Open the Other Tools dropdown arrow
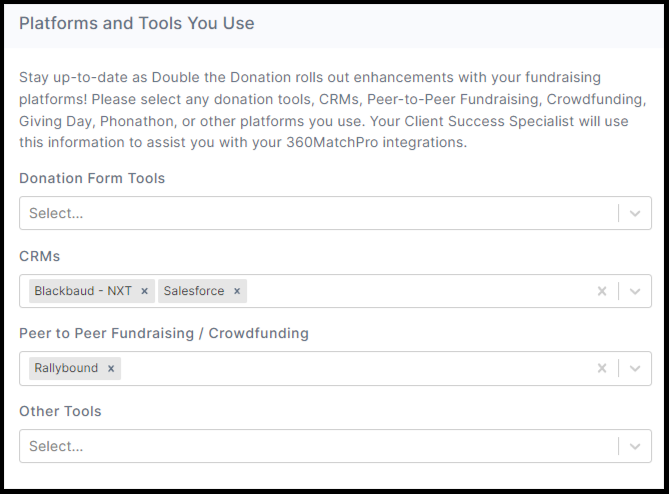This screenshot has width=669, height=494. [635, 446]
